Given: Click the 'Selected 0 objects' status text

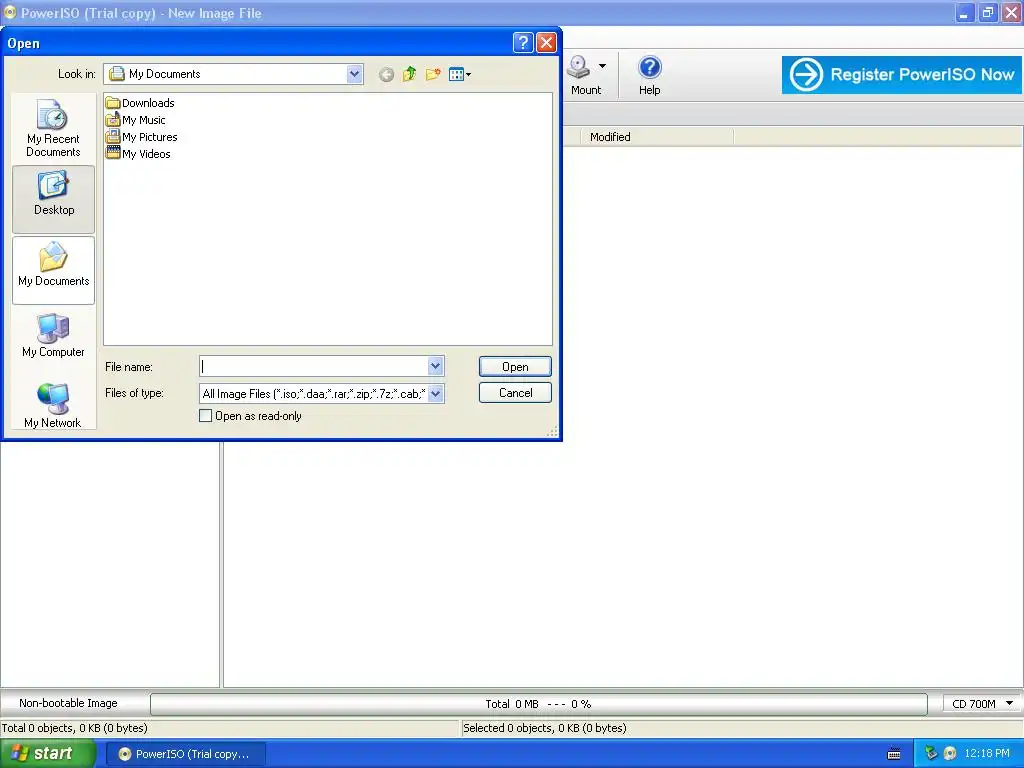Looking at the screenshot, I should tap(545, 728).
